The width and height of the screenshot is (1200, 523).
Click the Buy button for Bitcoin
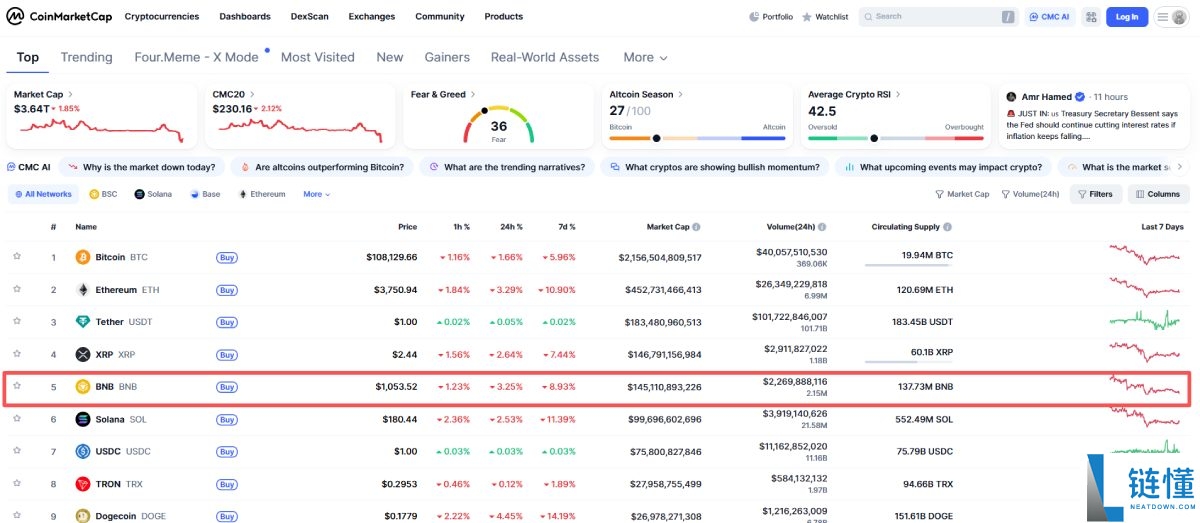[227, 258]
